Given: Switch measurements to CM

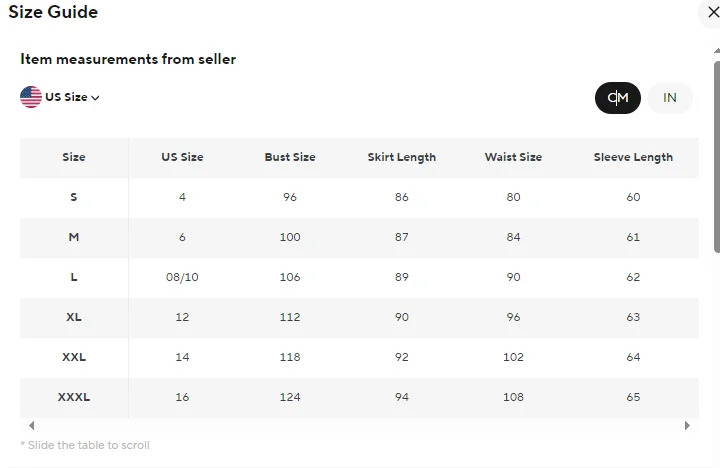Looking at the screenshot, I should pos(618,97).
